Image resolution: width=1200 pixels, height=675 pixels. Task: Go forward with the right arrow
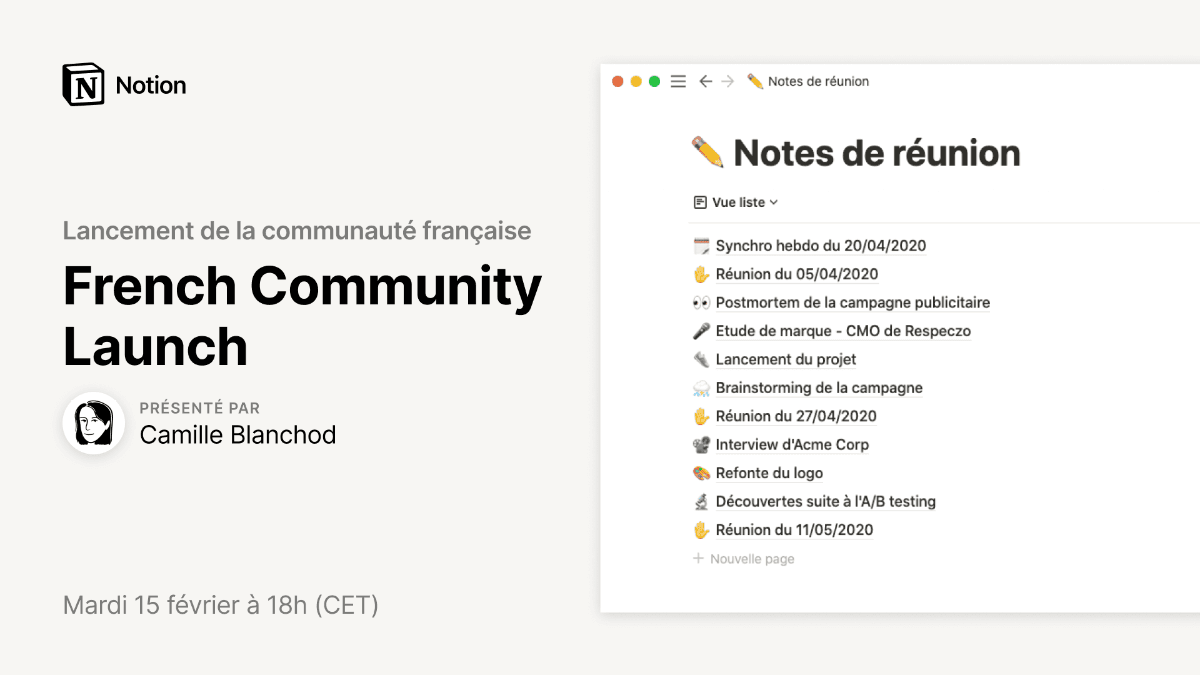pyautogui.click(x=728, y=82)
